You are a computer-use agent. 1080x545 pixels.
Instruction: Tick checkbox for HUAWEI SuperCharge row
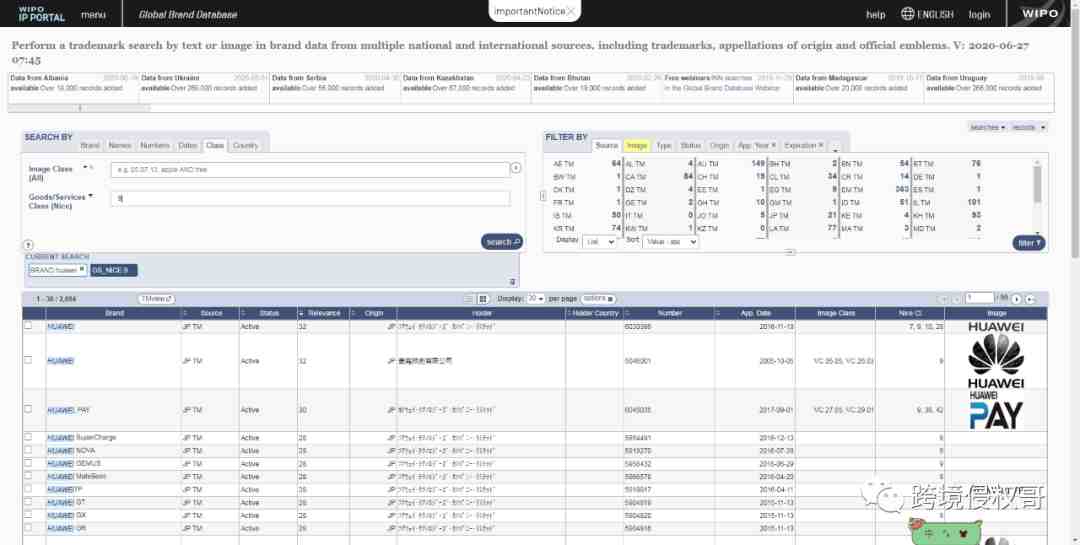click(x=28, y=437)
